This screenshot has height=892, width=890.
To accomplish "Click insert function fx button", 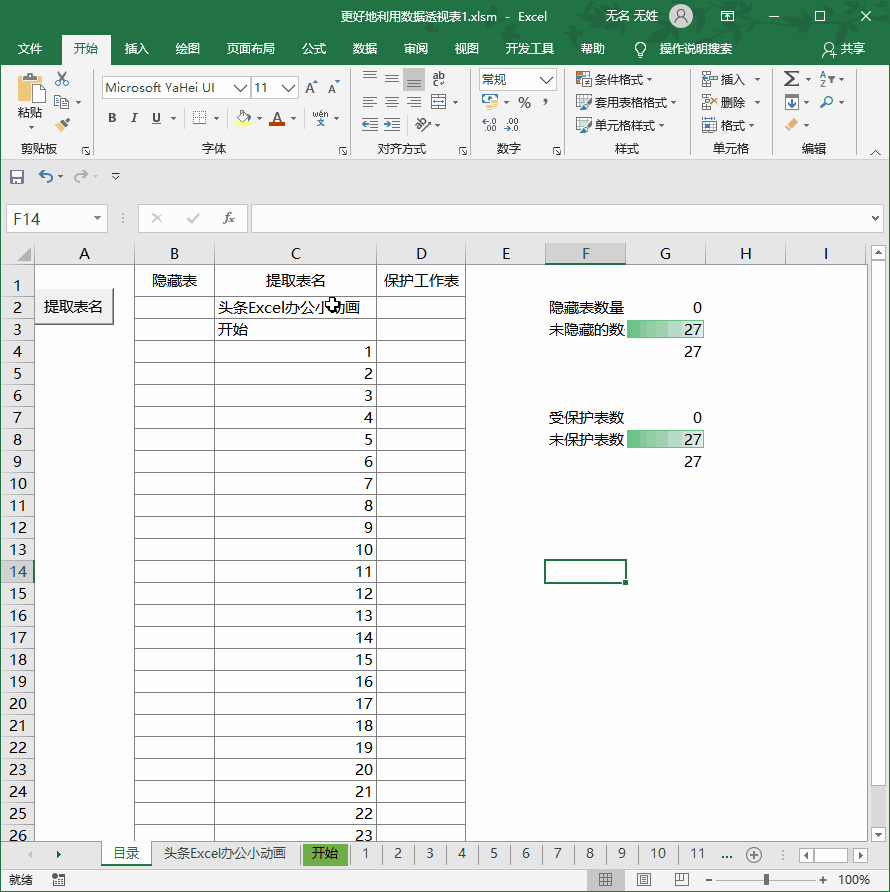I will point(229,218).
